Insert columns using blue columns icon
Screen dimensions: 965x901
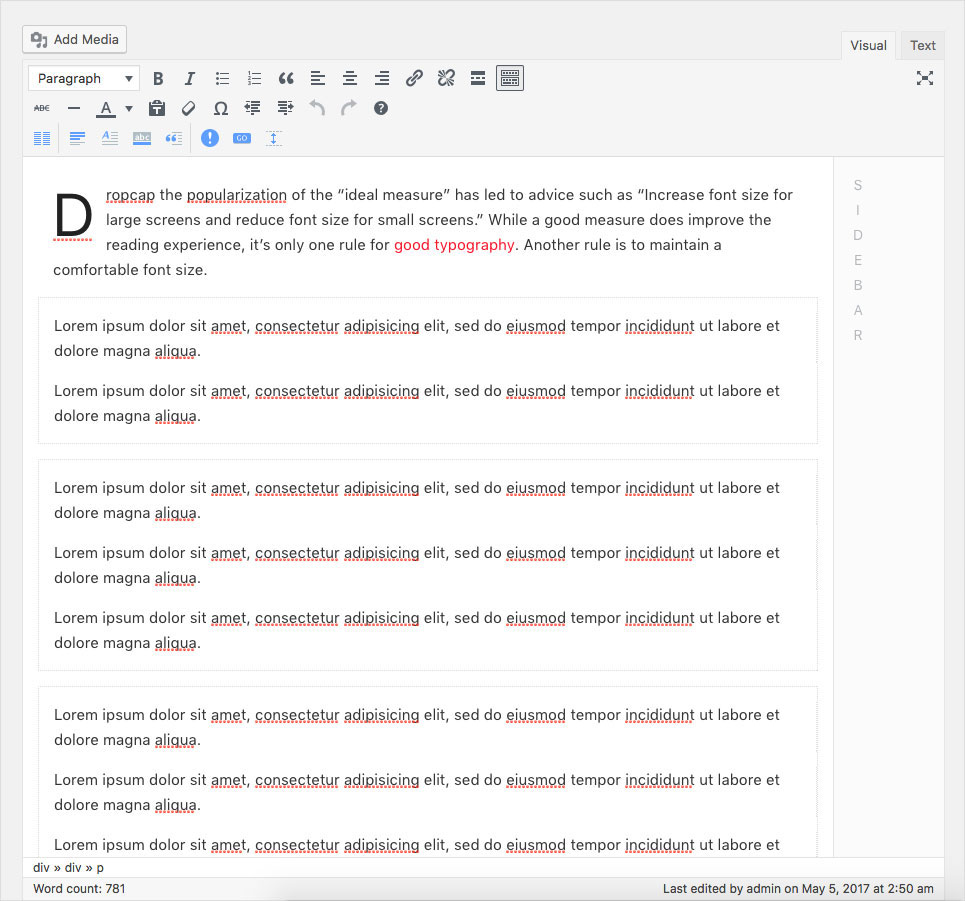click(42, 138)
